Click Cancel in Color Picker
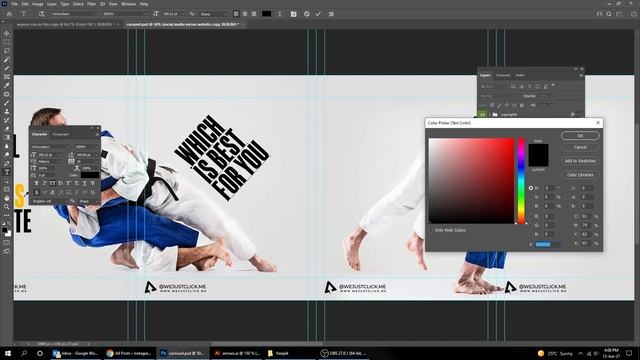 [x=580, y=147]
